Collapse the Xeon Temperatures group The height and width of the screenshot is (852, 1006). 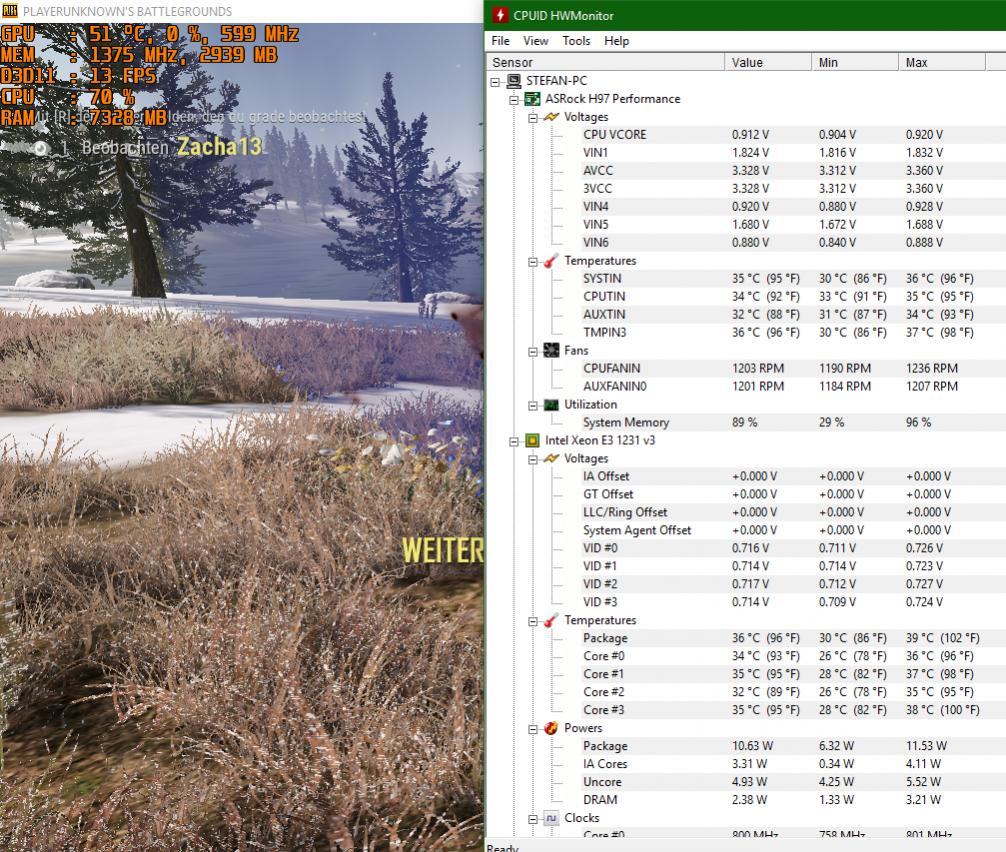click(533, 621)
